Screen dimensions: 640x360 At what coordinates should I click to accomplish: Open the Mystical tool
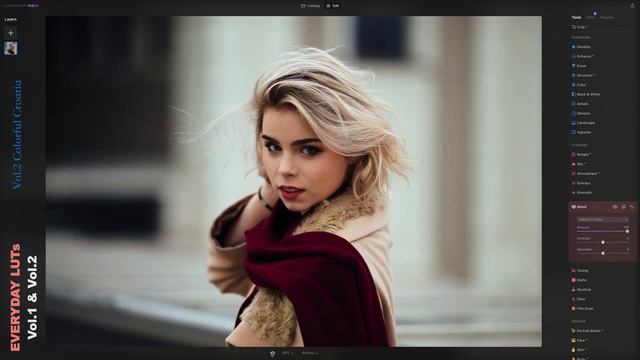[x=581, y=289]
